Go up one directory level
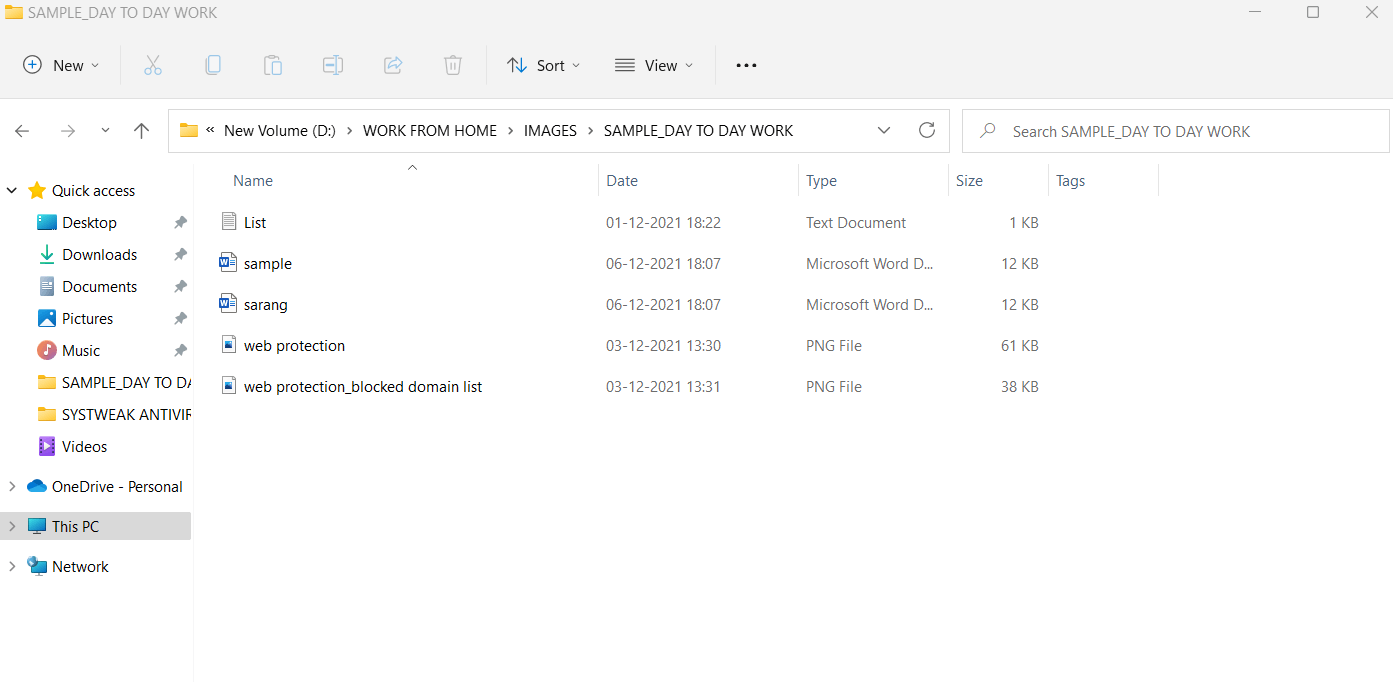The width and height of the screenshot is (1393, 682). pos(141,130)
